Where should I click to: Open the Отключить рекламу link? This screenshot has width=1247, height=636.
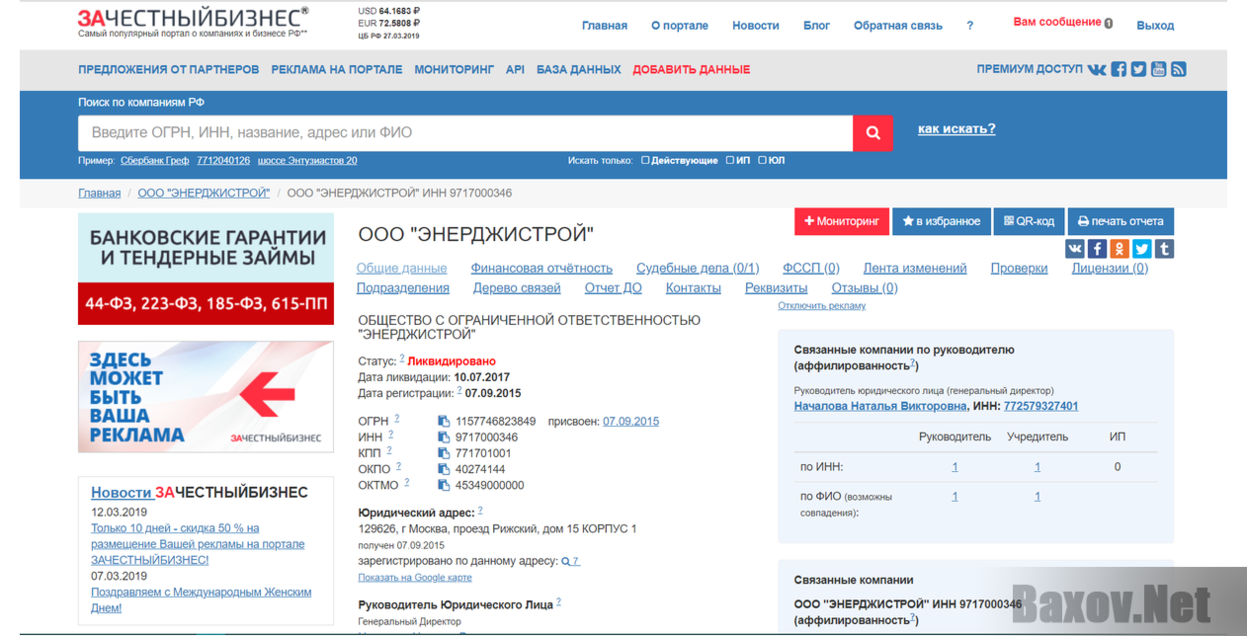pos(822,306)
